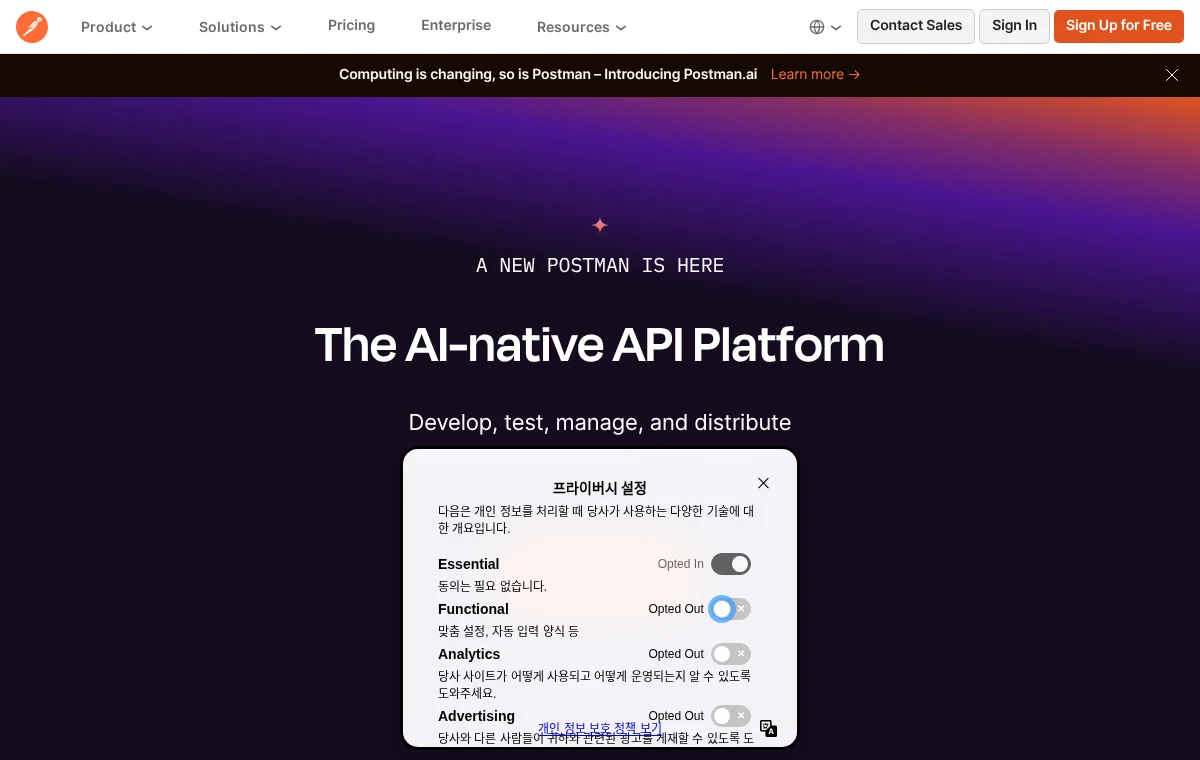Click "The AI-native API Platform" headline
Screen dimensions: 1200x760
click(600, 345)
